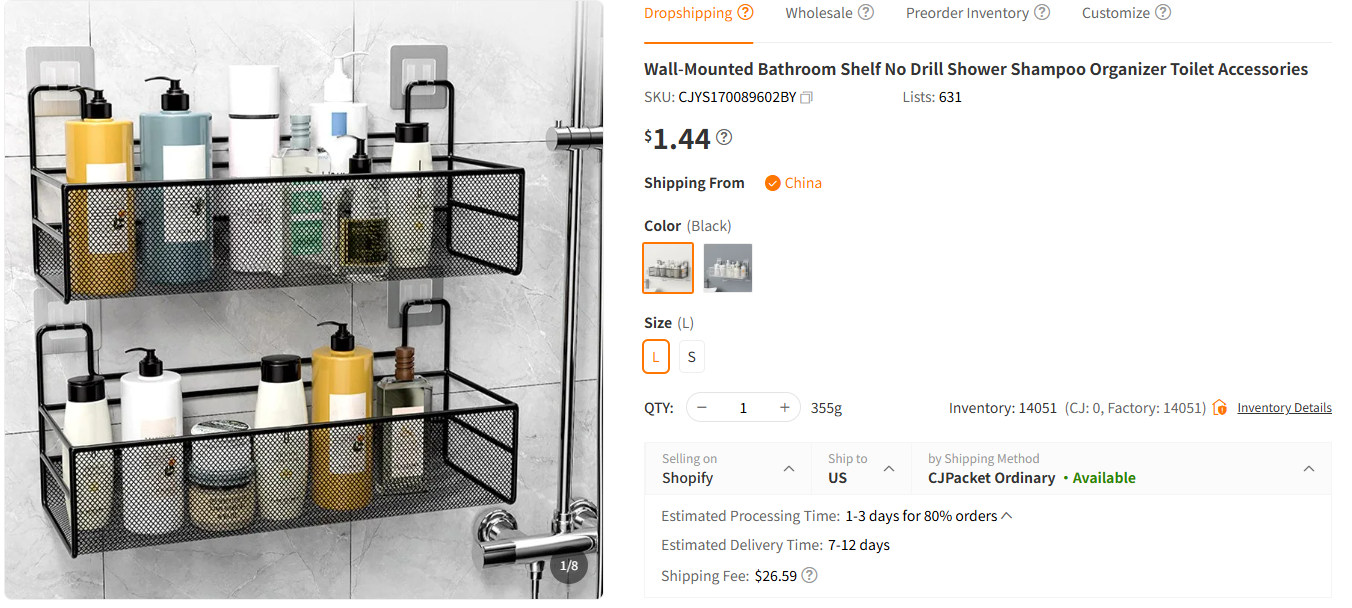Collapse the Estimated Processing Time details

point(1007,514)
